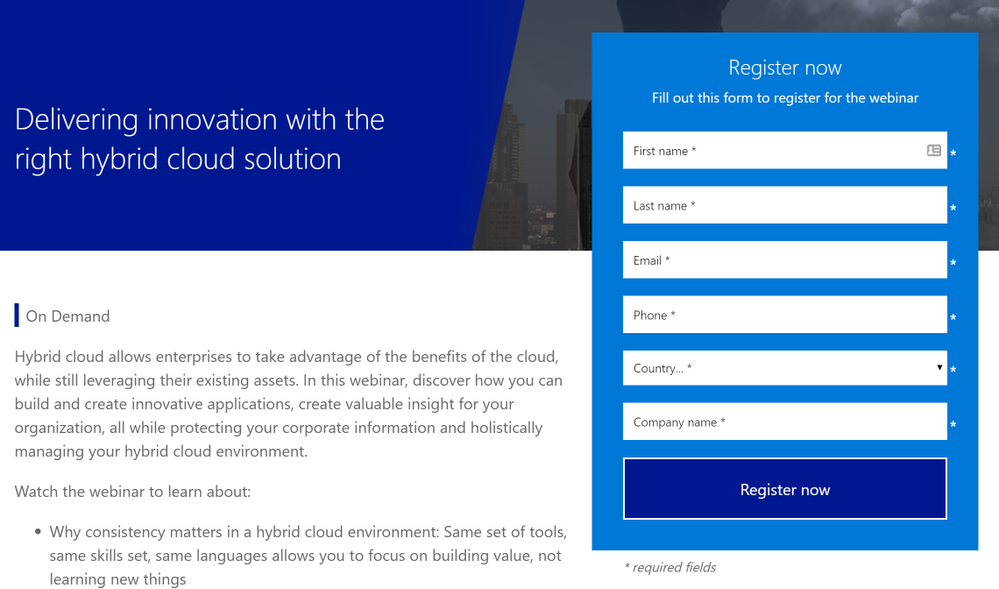Click the blue accent bar next to On Demand
Image resolution: width=999 pixels, height=589 pixels.
click(16, 314)
